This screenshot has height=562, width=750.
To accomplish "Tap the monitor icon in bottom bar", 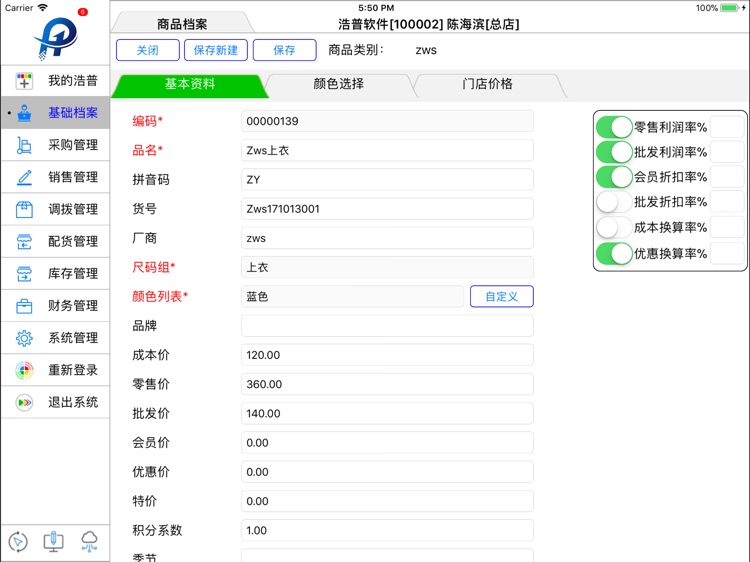I will (54, 541).
